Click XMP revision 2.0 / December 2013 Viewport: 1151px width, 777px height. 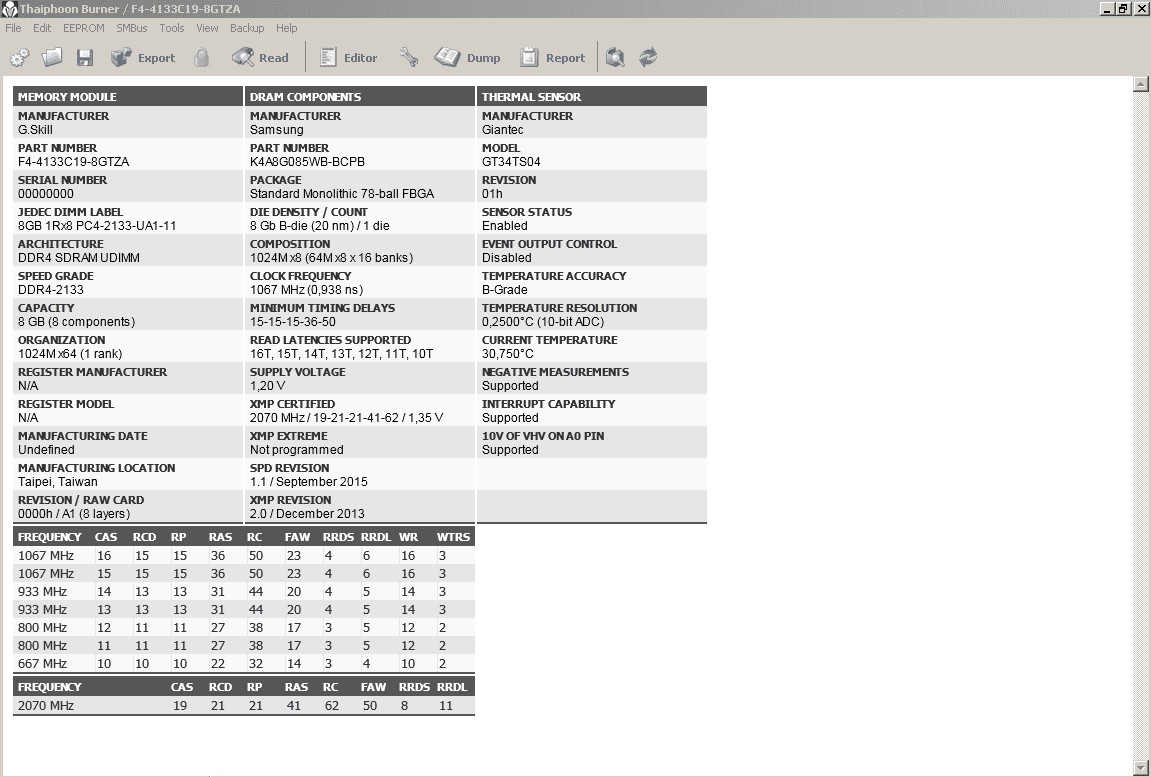click(x=307, y=514)
